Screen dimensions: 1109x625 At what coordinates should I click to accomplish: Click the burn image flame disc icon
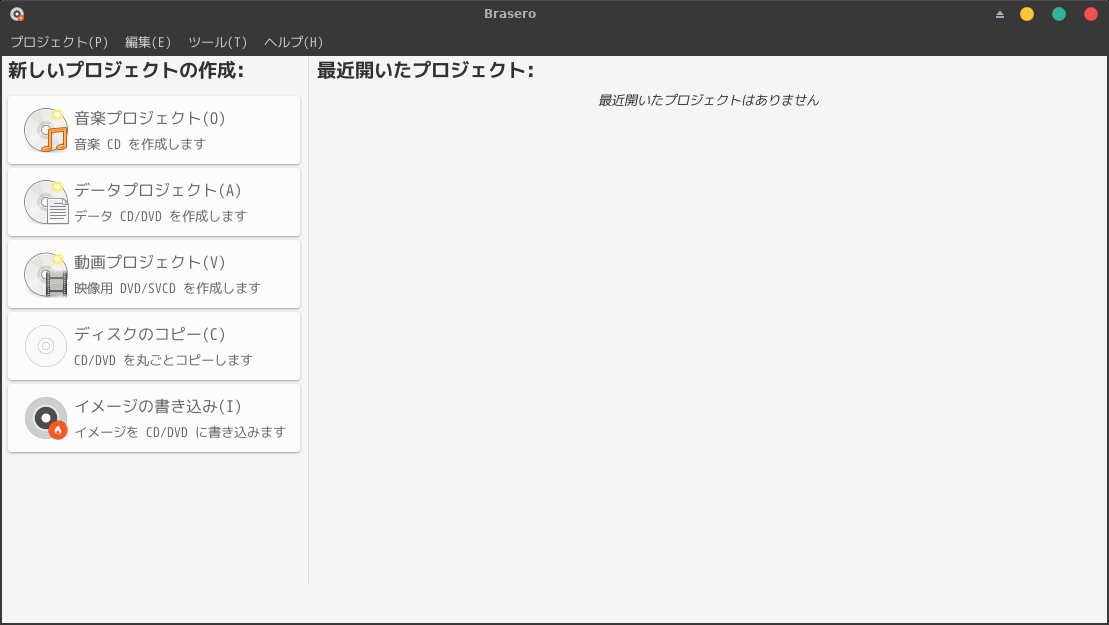point(46,418)
